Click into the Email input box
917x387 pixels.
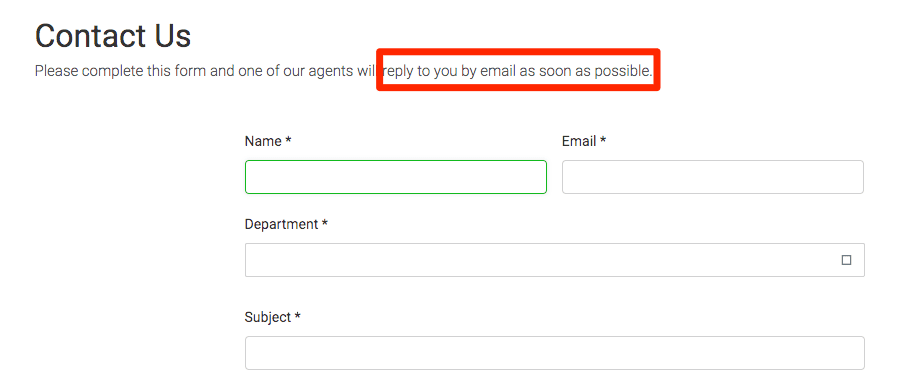click(x=713, y=177)
